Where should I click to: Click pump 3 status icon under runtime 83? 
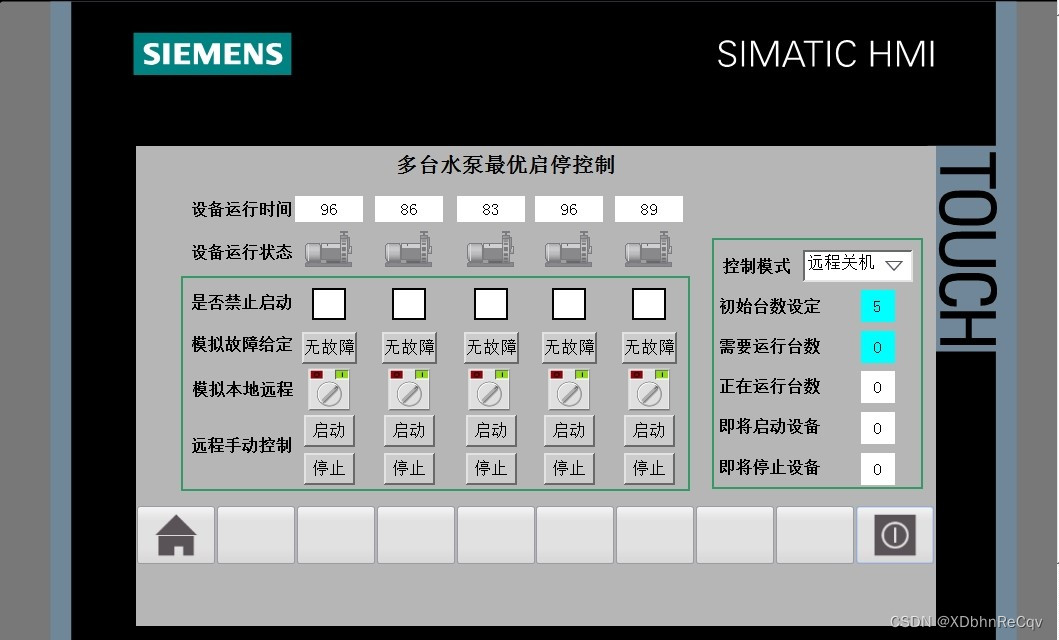tap(490, 249)
